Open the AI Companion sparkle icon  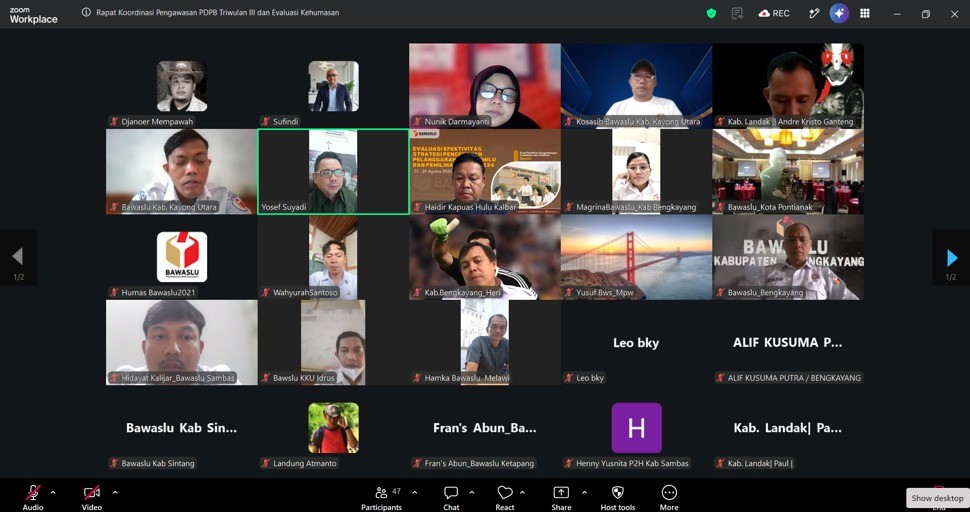[839, 13]
